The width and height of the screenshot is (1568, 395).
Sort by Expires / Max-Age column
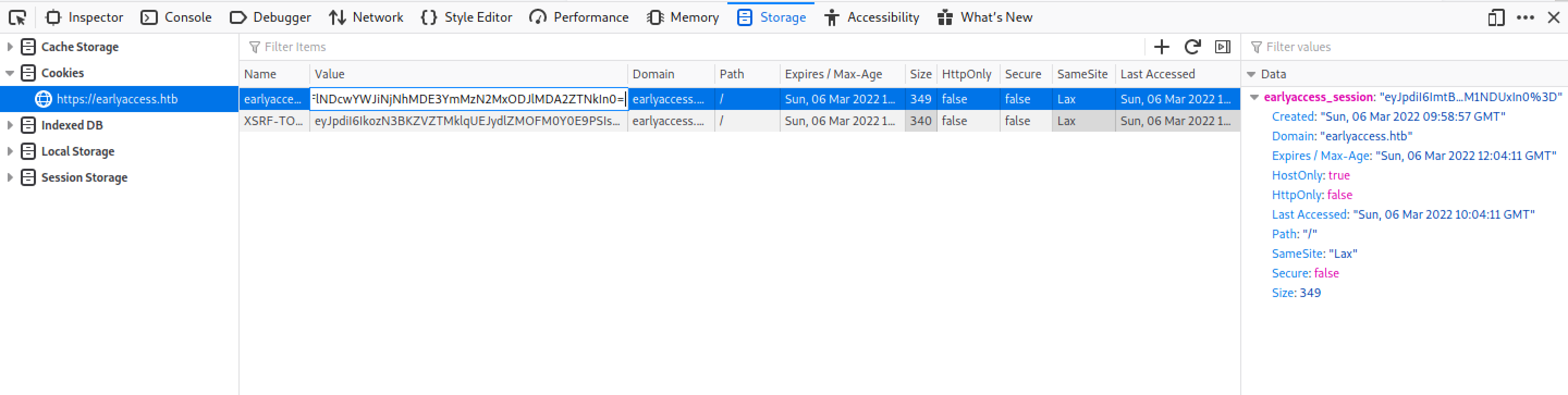tap(842, 74)
